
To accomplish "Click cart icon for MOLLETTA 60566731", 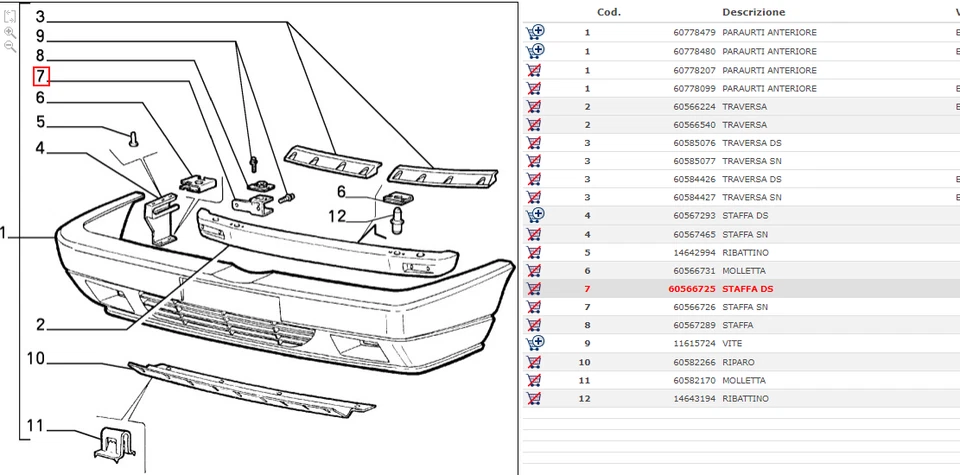I will (x=534, y=271).
